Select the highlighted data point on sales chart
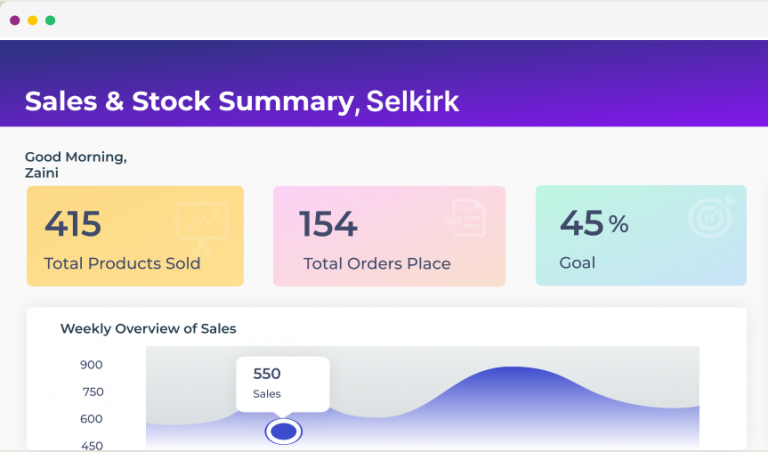Screen dimensions: 768x452 (x=284, y=431)
